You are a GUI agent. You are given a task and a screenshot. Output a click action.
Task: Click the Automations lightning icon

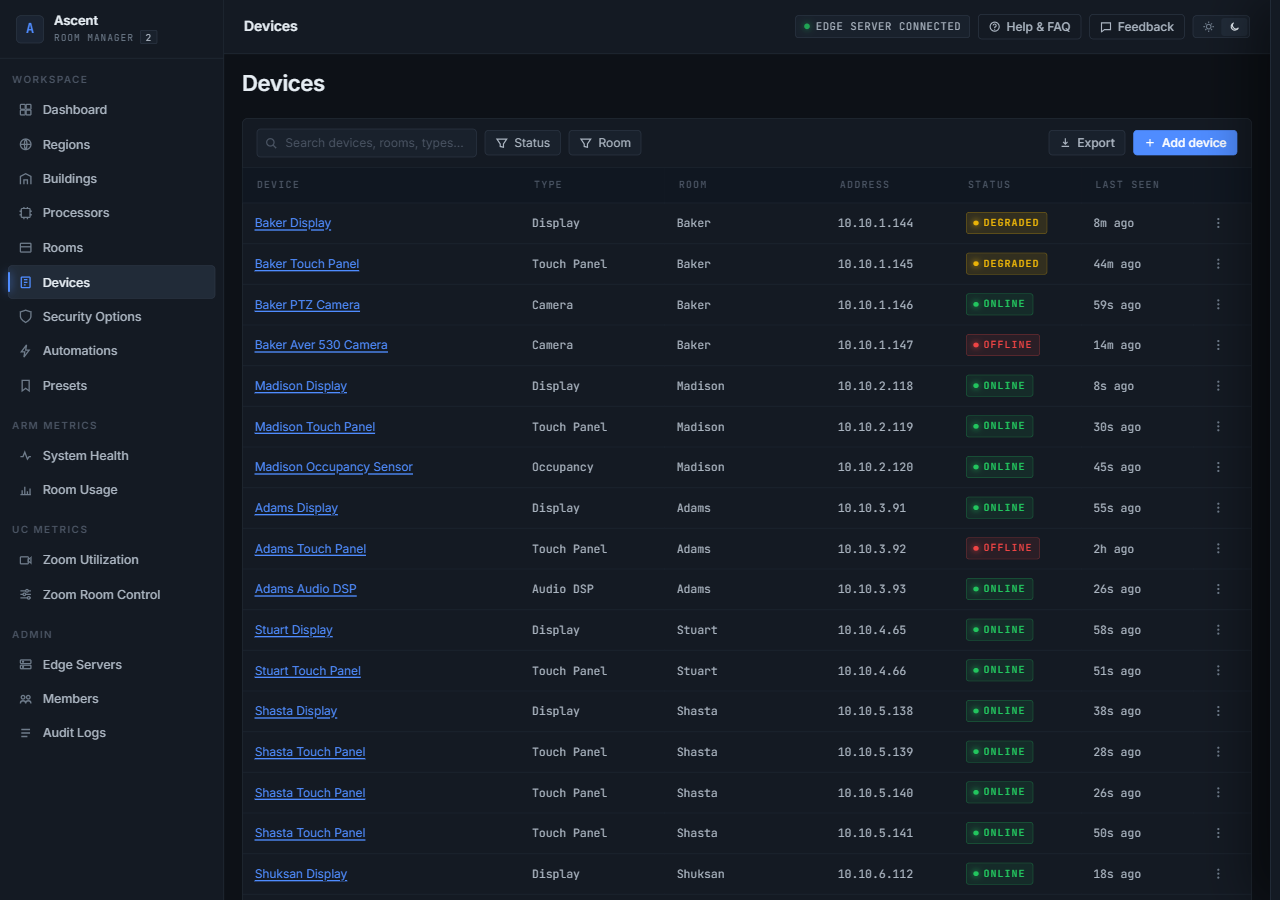tap(26, 351)
